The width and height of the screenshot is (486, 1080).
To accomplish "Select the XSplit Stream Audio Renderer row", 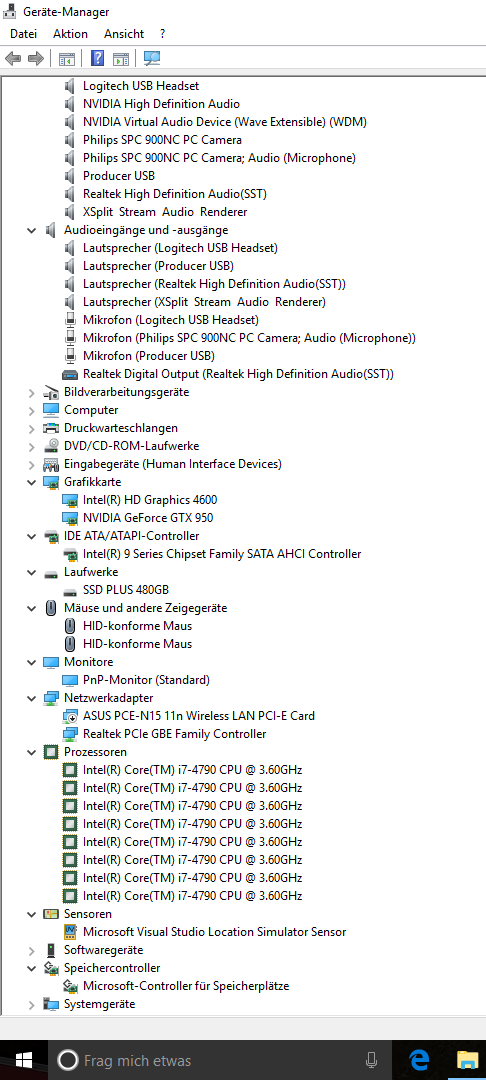I will (165, 212).
